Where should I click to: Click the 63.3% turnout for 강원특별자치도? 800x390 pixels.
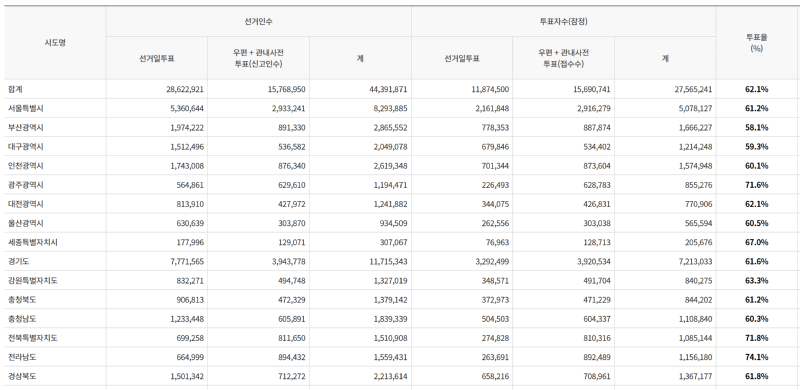757,281
